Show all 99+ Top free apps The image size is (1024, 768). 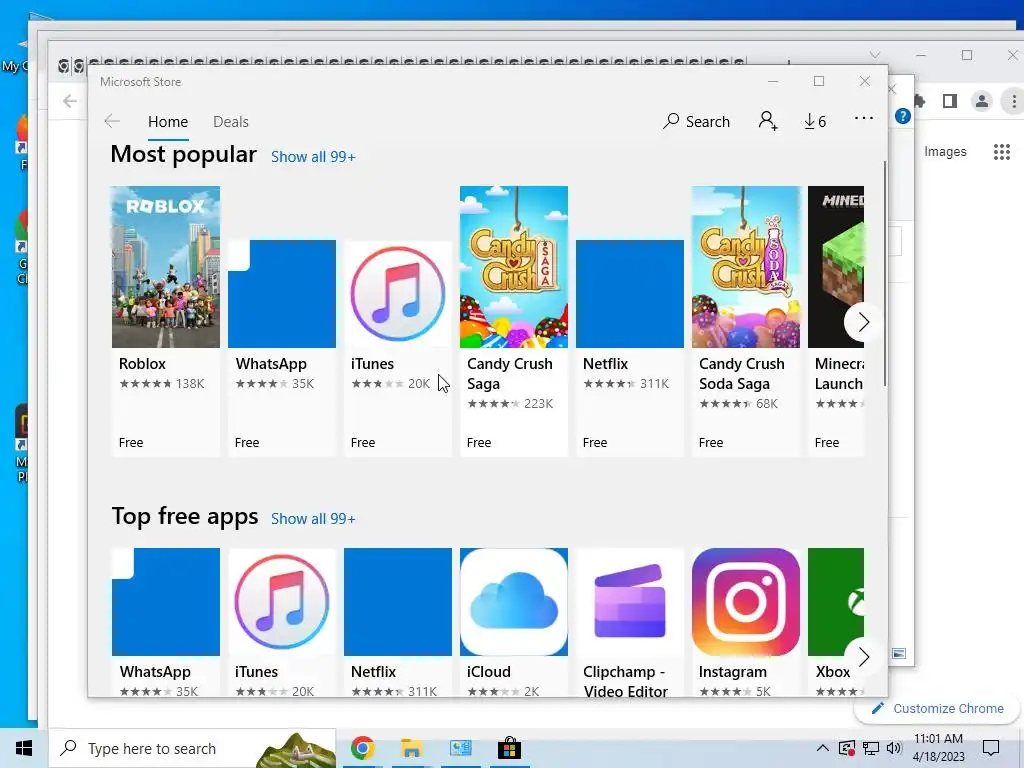313,519
